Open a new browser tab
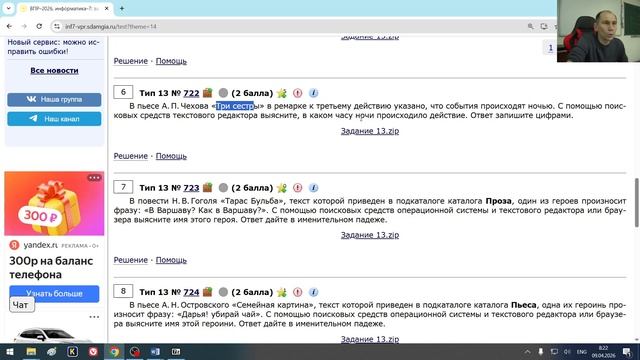 coord(122,8)
